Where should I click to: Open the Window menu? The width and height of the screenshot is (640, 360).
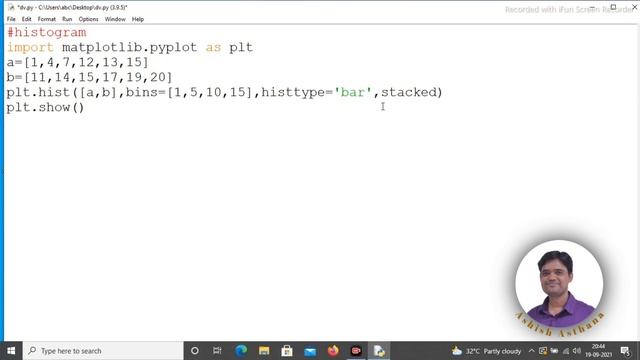tap(115, 19)
